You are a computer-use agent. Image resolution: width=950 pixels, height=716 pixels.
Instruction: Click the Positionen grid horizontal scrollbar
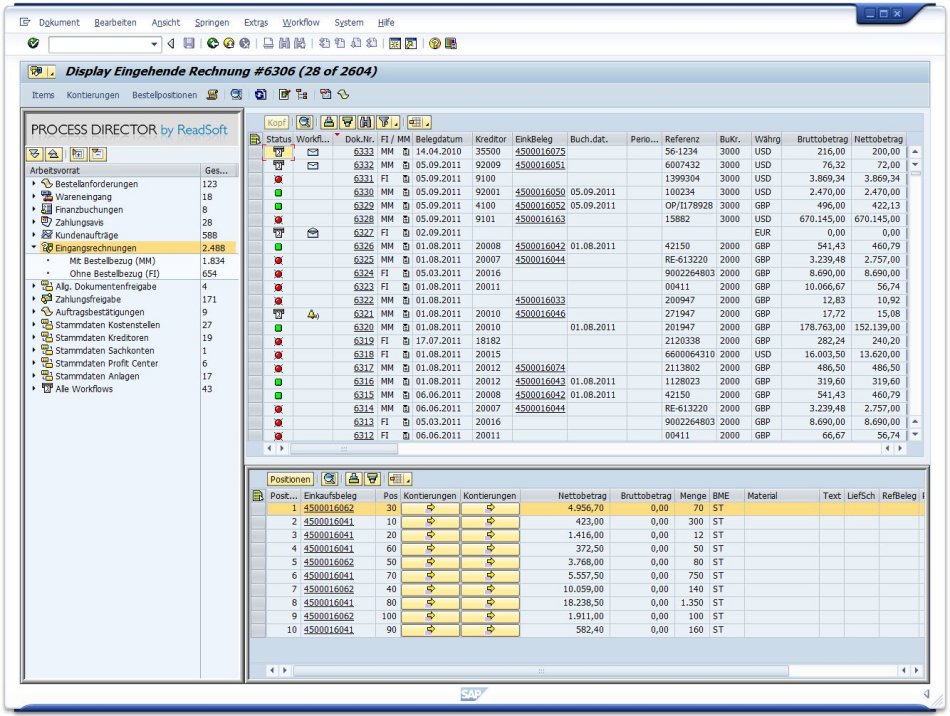(x=540, y=671)
